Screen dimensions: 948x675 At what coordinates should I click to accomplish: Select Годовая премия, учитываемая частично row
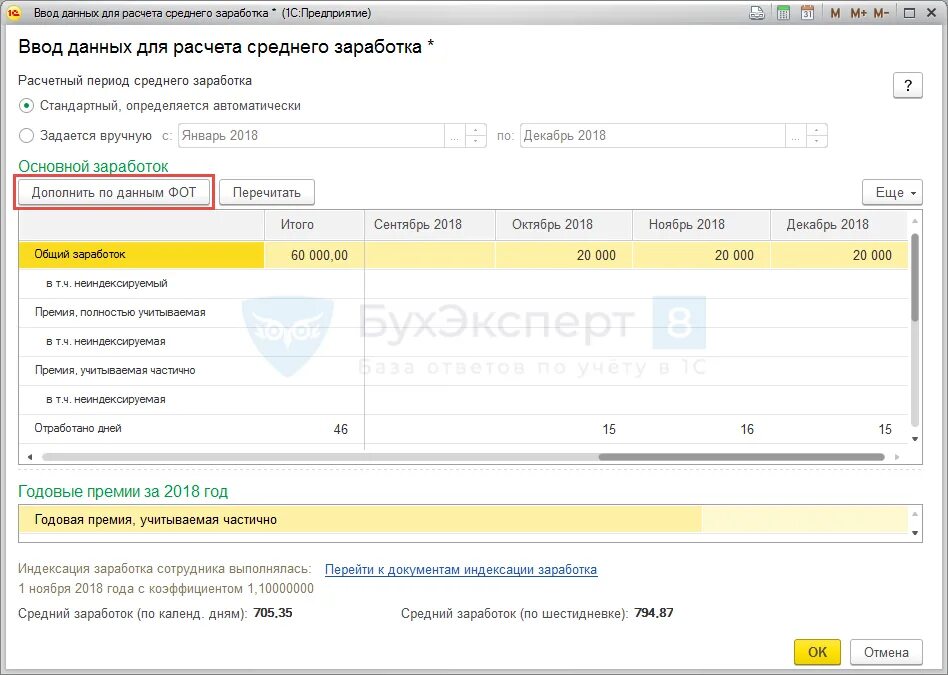[464, 520]
